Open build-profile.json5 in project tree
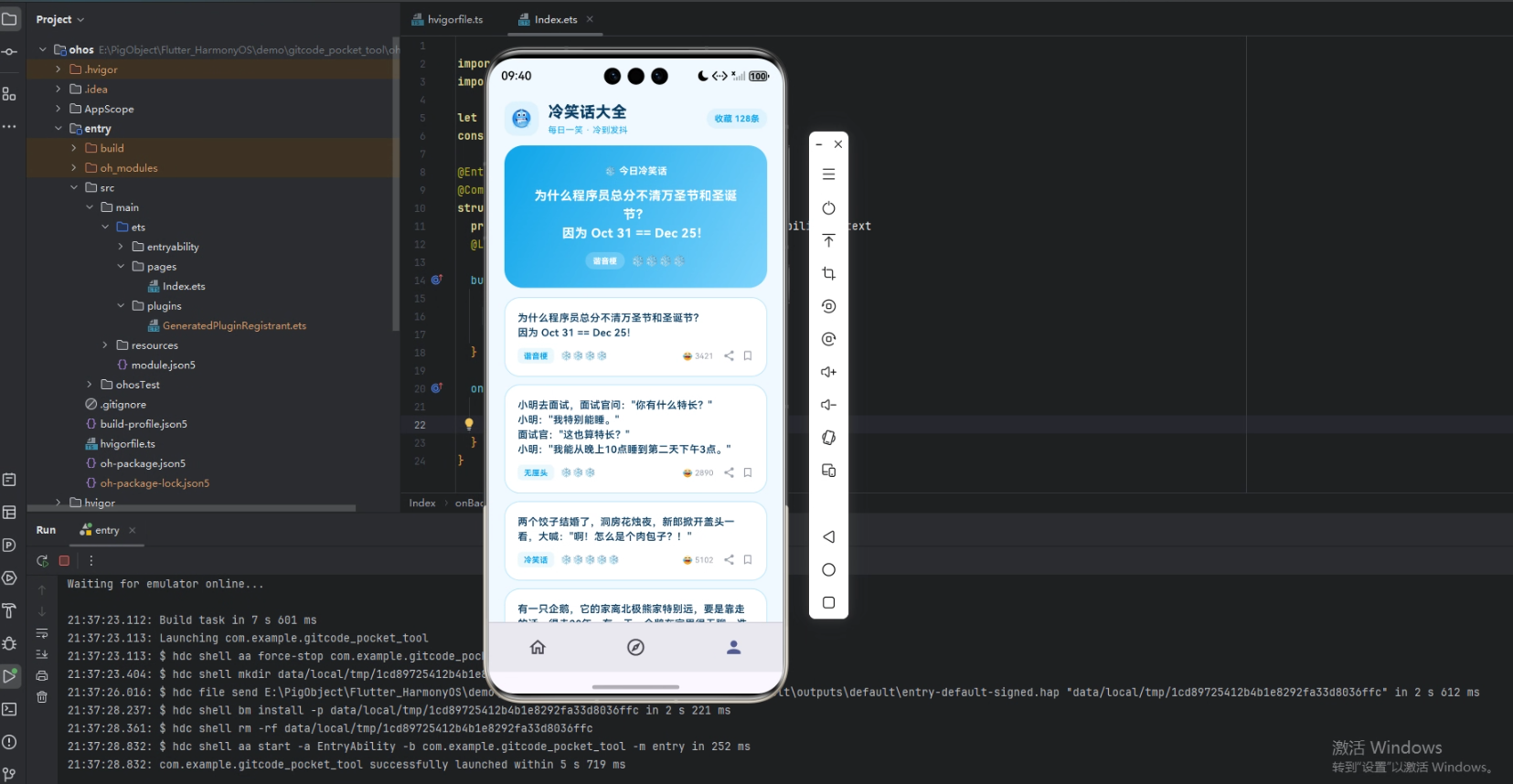The width and height of the screenshot is (1513, 784). (136, 424)
